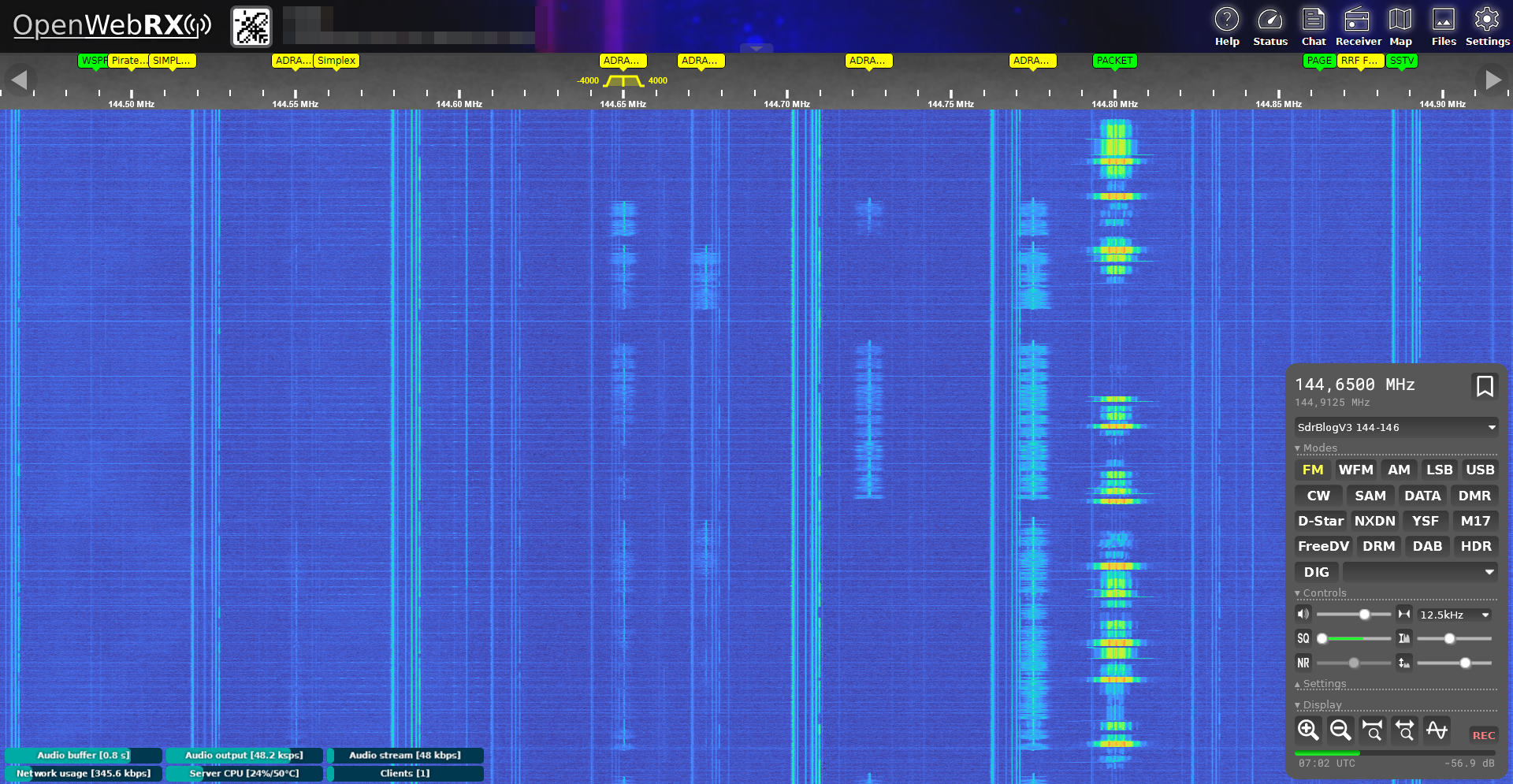The height and width of the screenshot is (784, 1513).
Task: Open the digital mode dropdown beside DIG
Action: [1420, 572]
